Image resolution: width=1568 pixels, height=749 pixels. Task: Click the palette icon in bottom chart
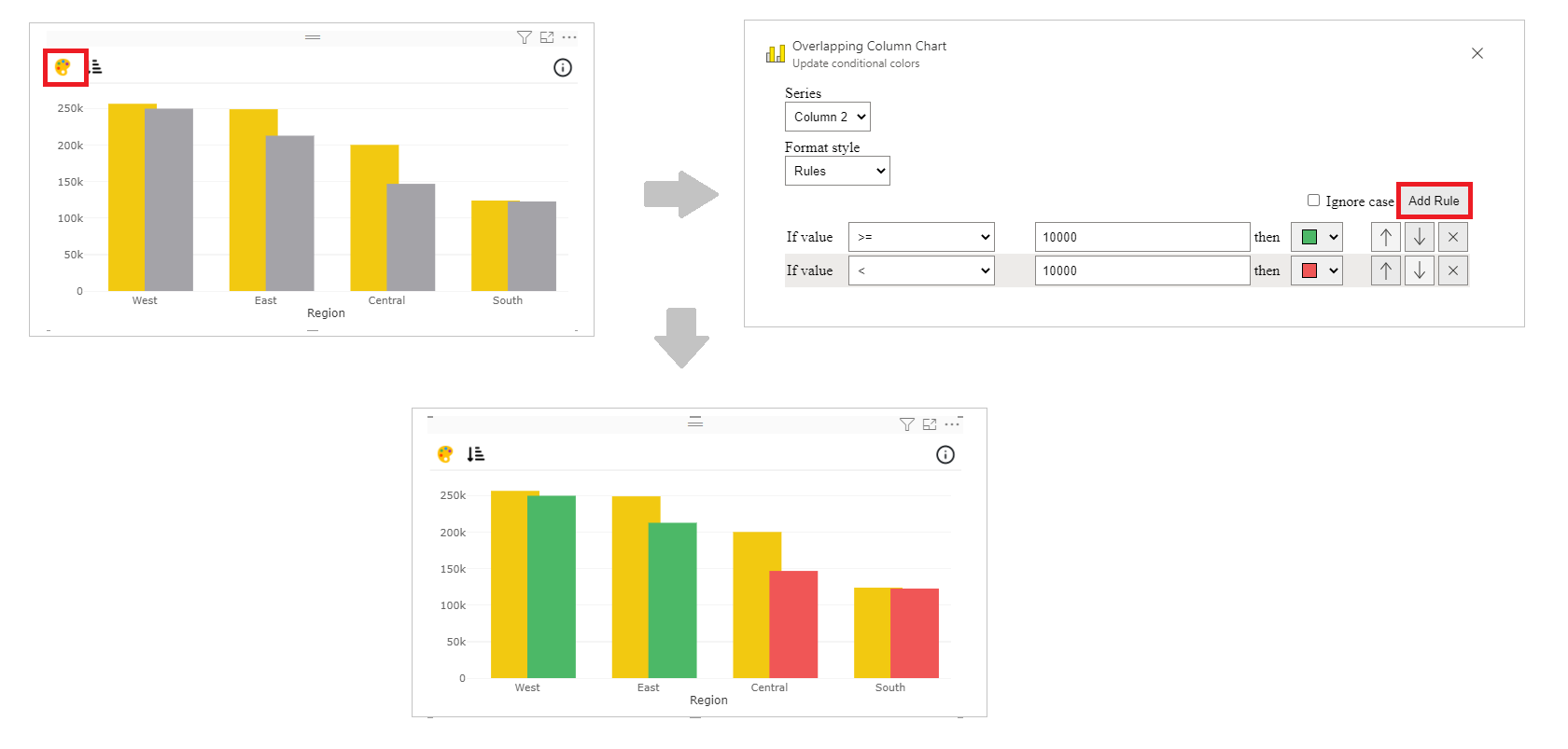point(445,454)
